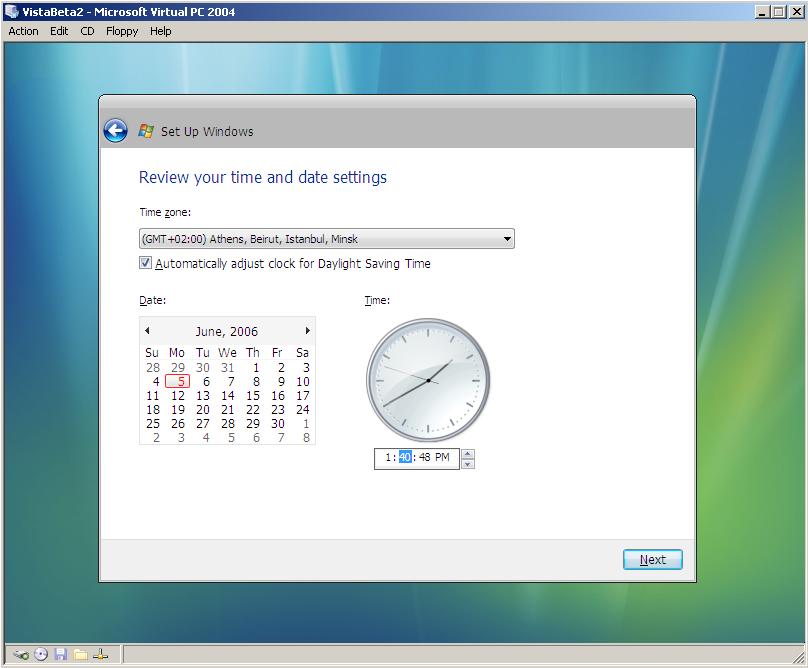Open the Floppy menu
The width and height of the screenshot is (808, 668).
[x=122, y=31]
